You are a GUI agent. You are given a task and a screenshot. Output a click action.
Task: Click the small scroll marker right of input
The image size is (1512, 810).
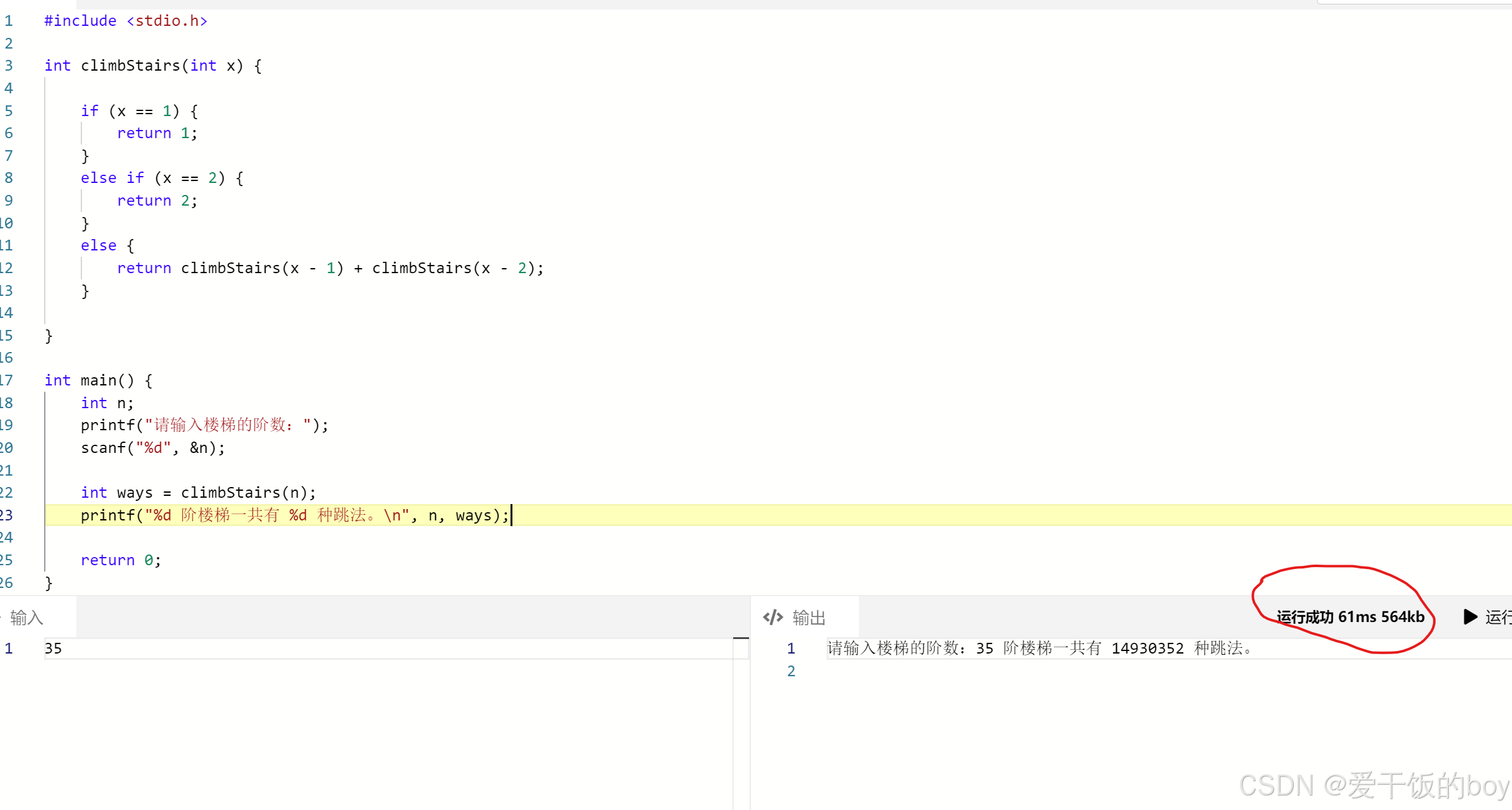coord(741,638)
